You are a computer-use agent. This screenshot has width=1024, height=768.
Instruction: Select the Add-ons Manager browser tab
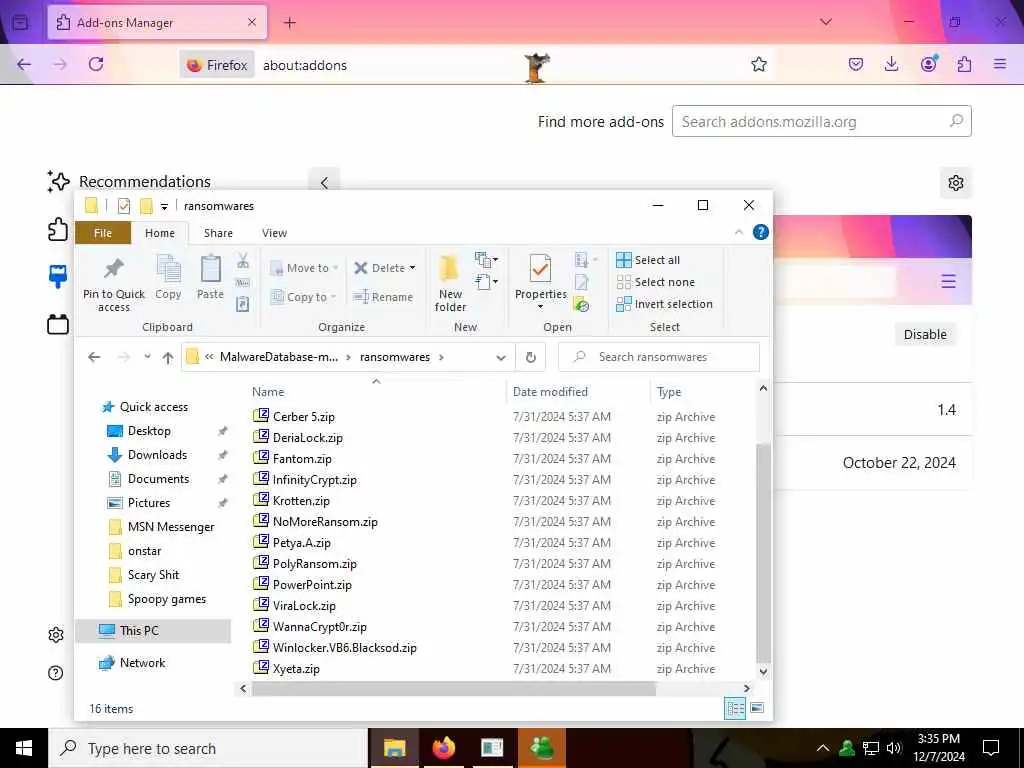click(x=157, y=22)
